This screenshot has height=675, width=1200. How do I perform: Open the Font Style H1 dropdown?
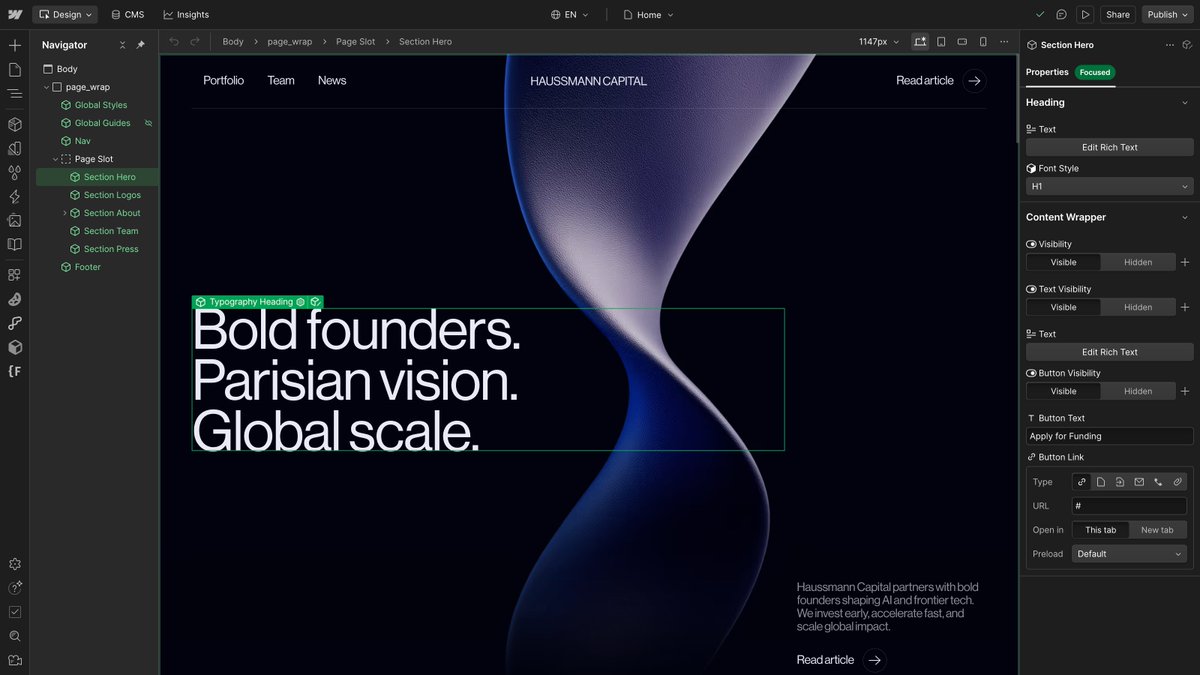tap(1110, 186)
